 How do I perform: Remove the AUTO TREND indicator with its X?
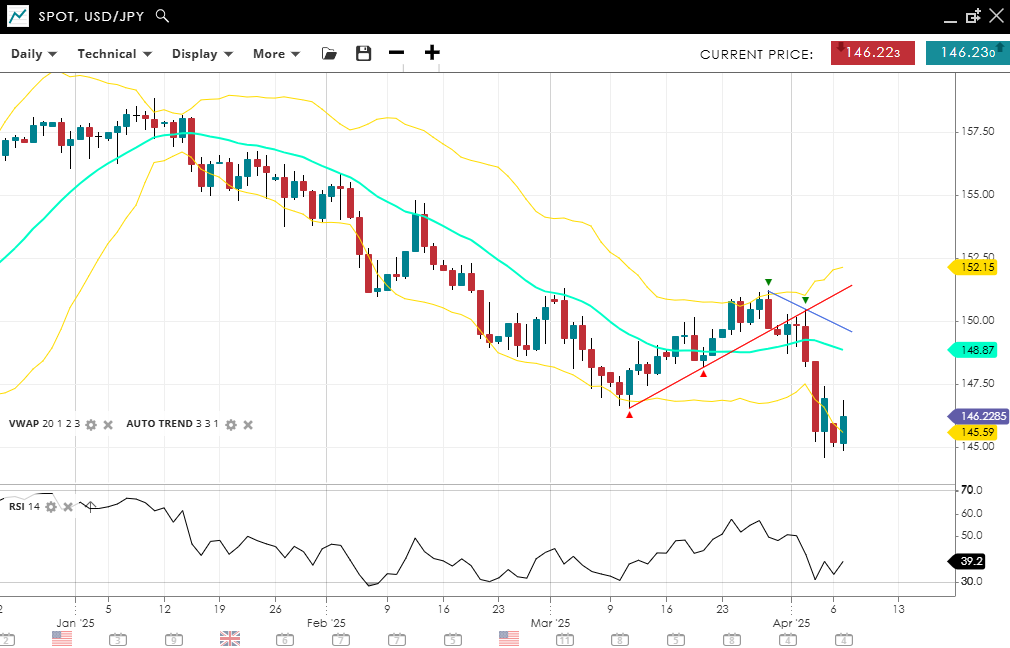[248, 425]
